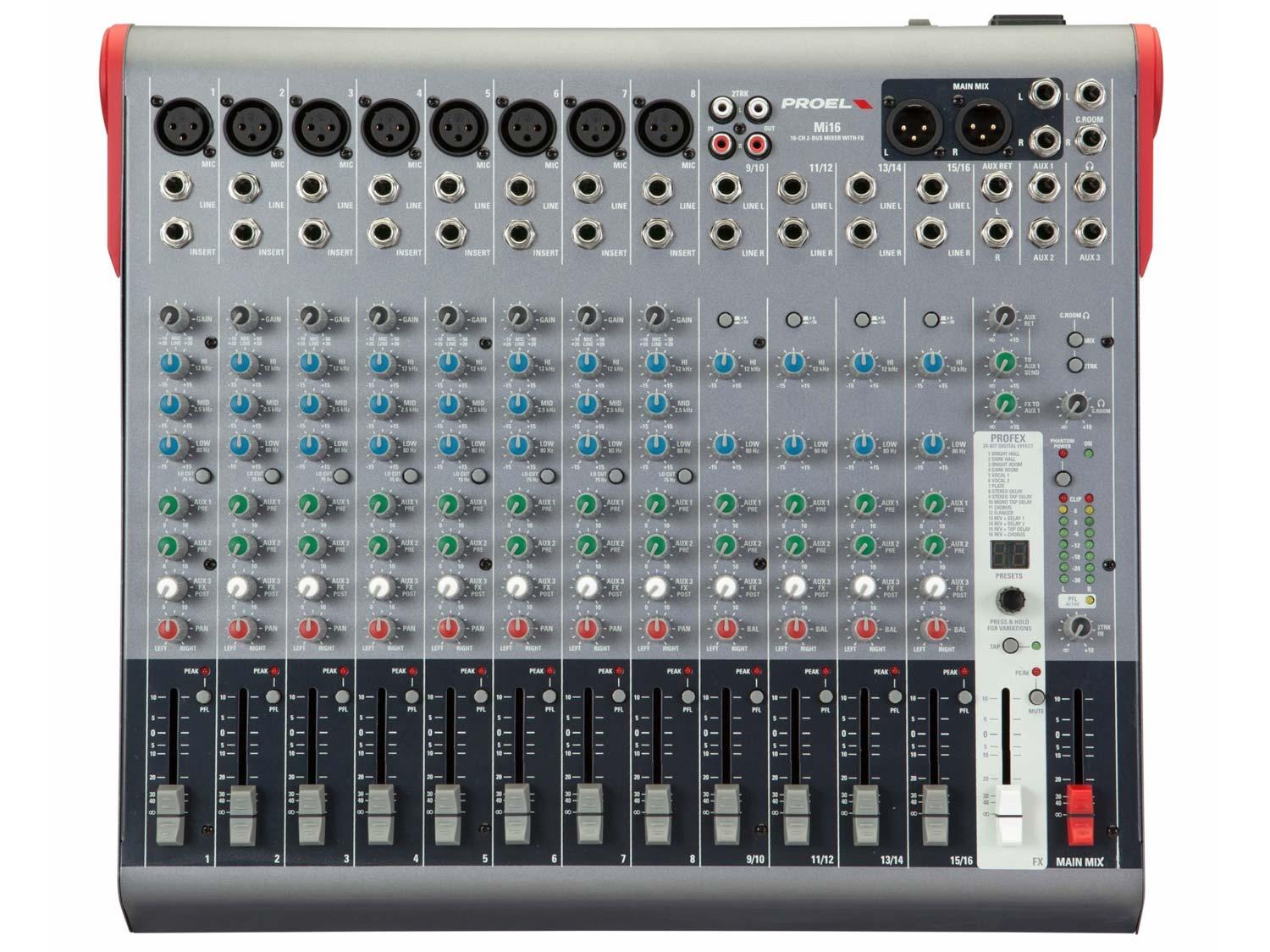
Task: Select the AUX RET level knob
Action: point(1003,317)
